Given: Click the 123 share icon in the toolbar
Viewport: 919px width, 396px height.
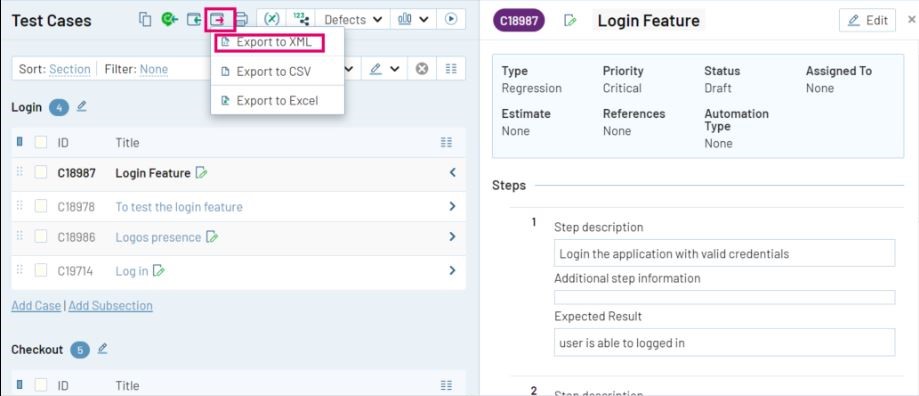Looking at the screenshot, I should pos(301,19).
